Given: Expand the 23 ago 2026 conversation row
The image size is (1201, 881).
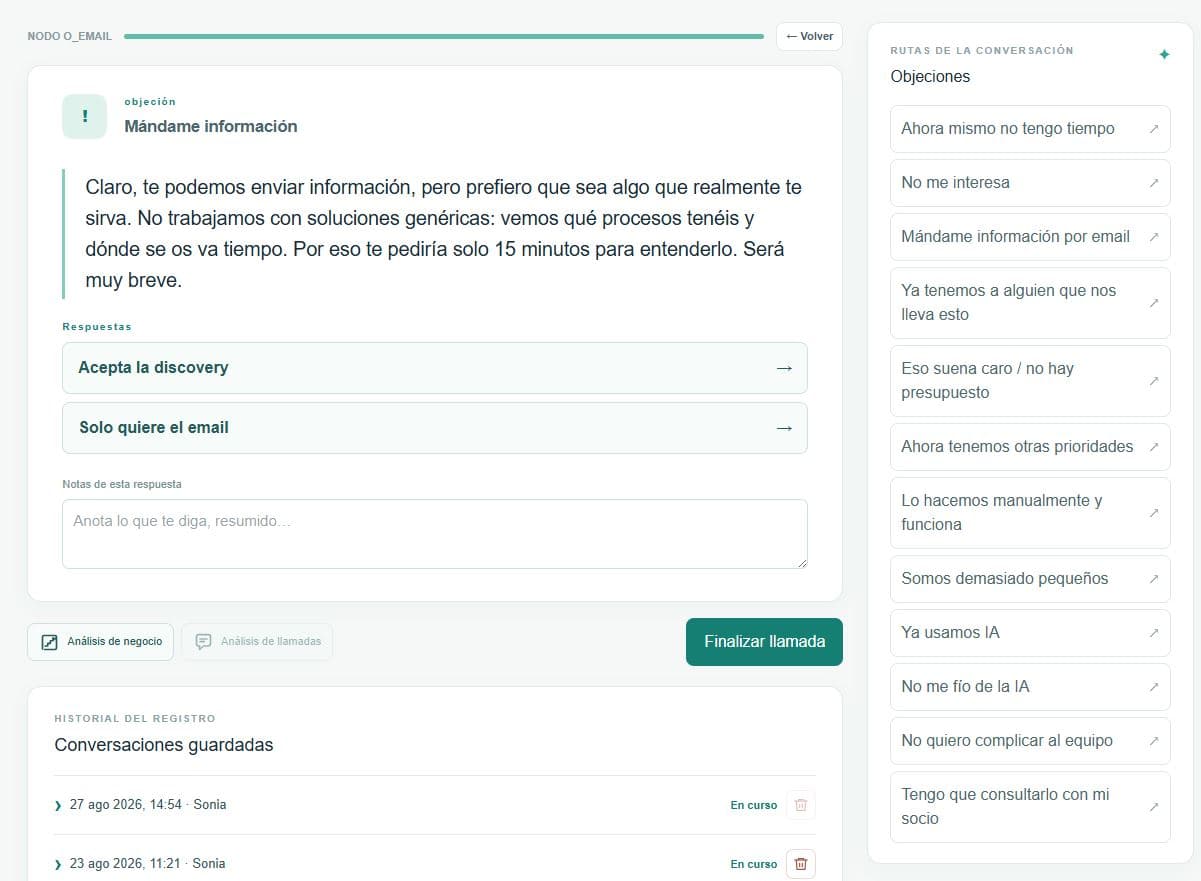Looking at the screenshot, I should [58, 864].
